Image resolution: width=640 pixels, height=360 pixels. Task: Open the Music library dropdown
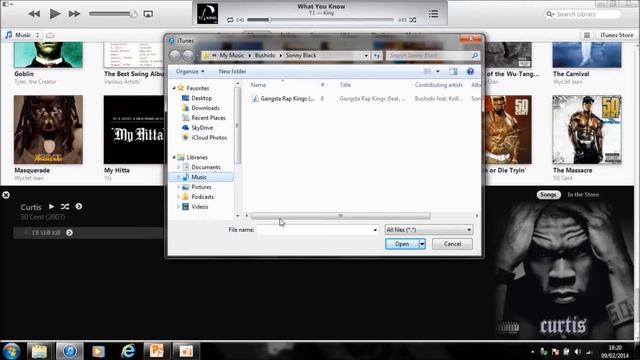coord(22,35)
